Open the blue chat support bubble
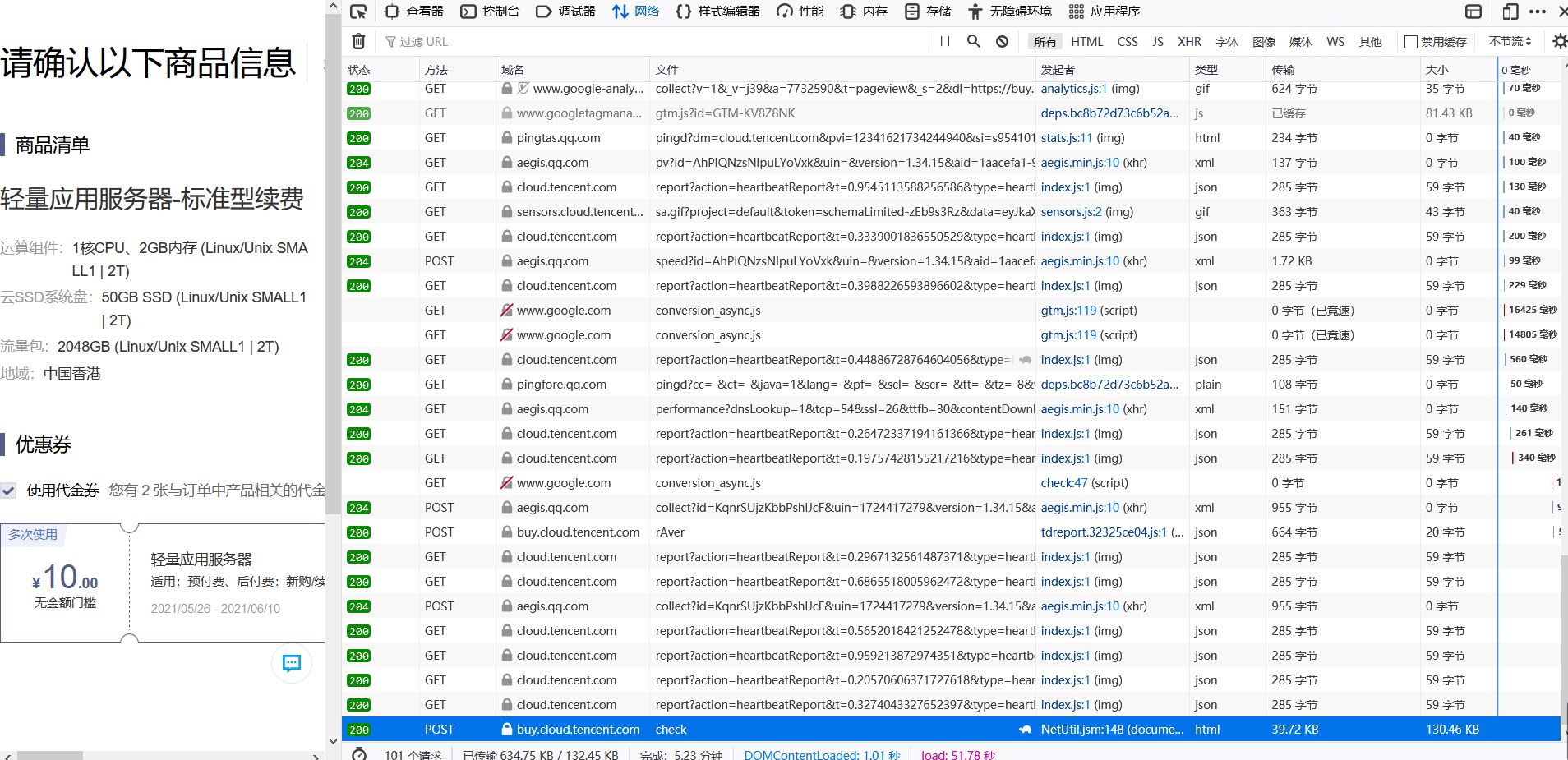Viewport: 1568px width, 760px height. coord(292,663)
